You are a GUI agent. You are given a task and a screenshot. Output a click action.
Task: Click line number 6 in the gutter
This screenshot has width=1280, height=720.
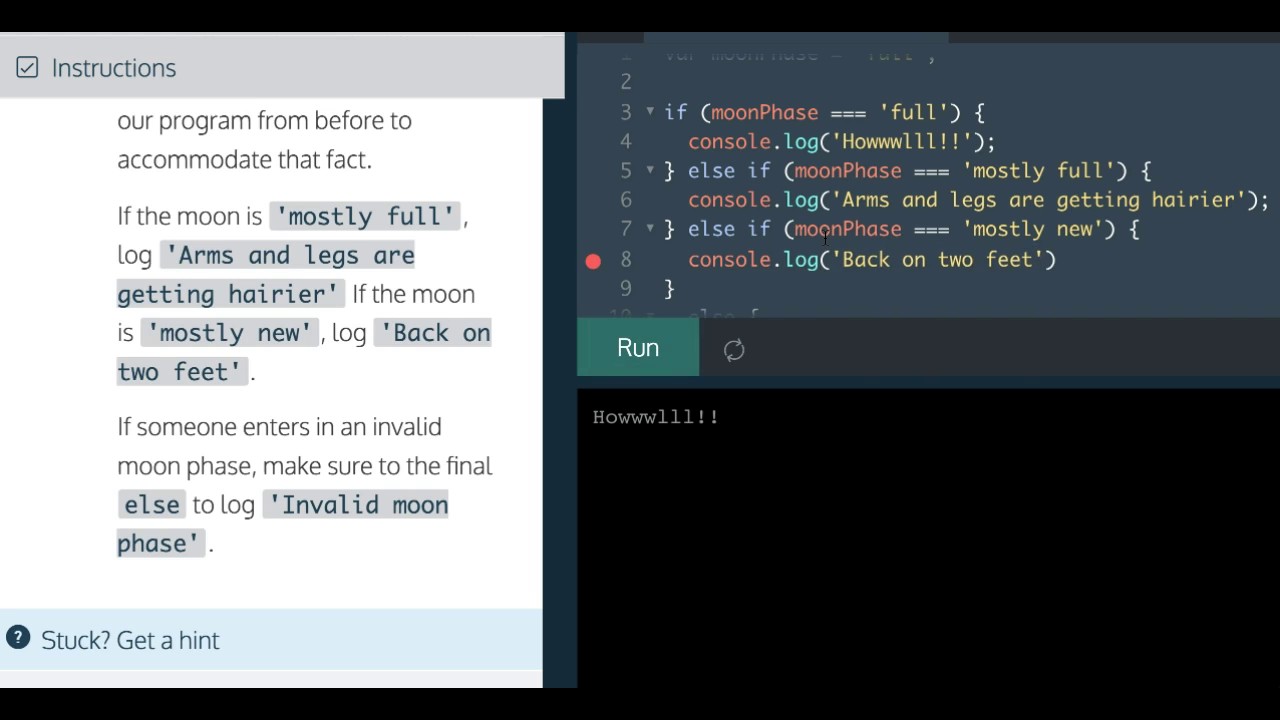626,200
